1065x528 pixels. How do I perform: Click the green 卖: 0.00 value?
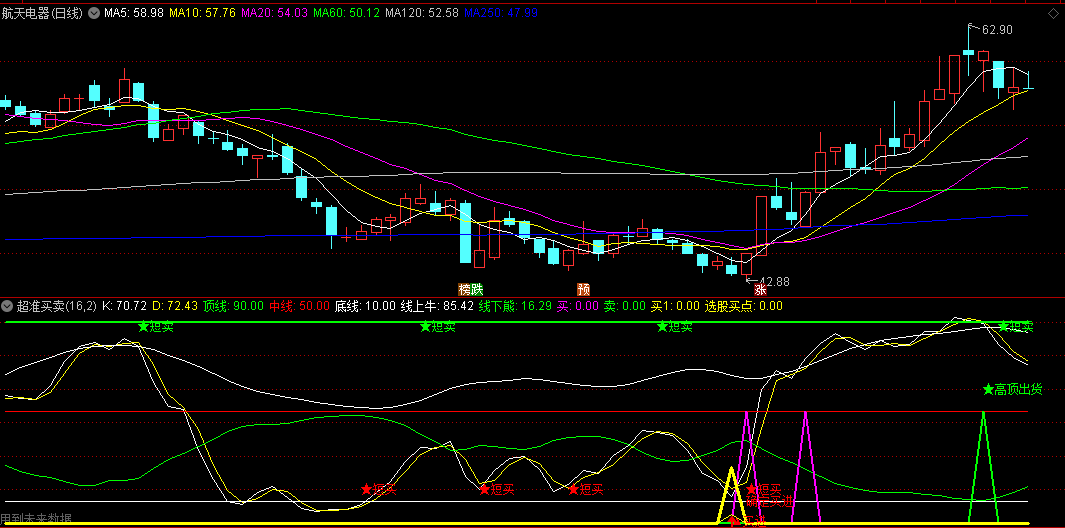click(x=626, y=306)
